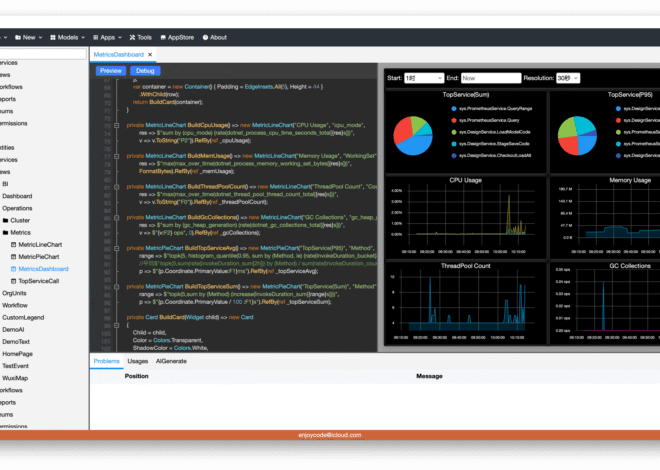Open the New menu
The image size is (660, 470).
click(29, 37)
